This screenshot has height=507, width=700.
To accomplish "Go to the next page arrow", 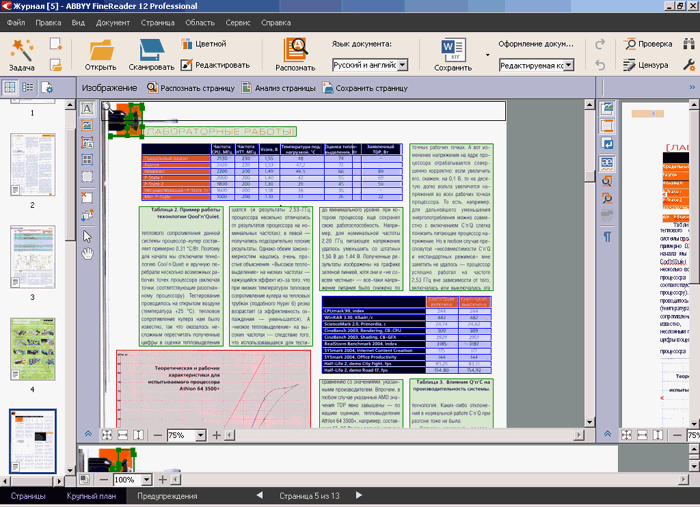I will click(x=358, y=495).
